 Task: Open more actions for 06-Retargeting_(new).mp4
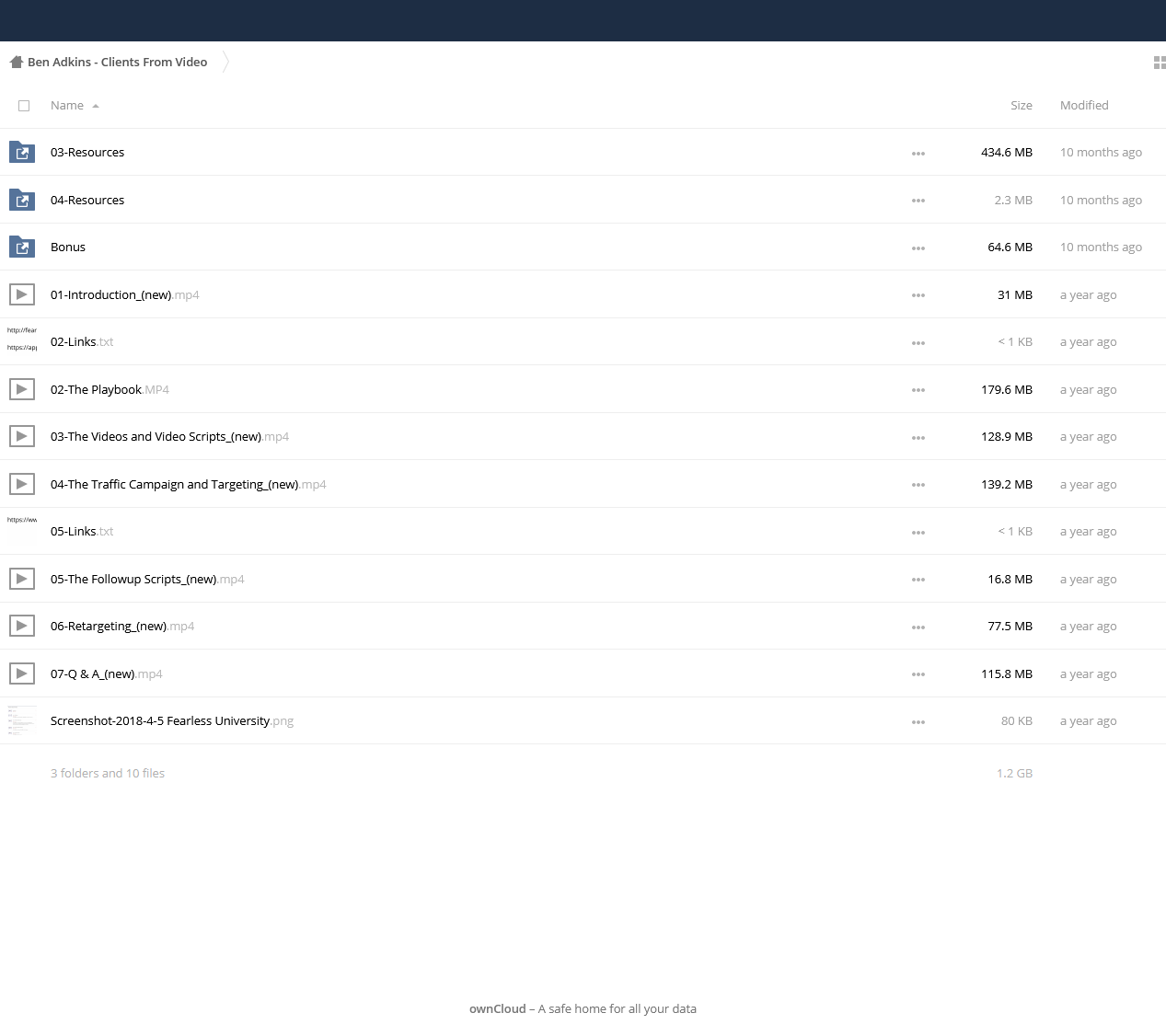pyautogui.click(x=918, y=627)
